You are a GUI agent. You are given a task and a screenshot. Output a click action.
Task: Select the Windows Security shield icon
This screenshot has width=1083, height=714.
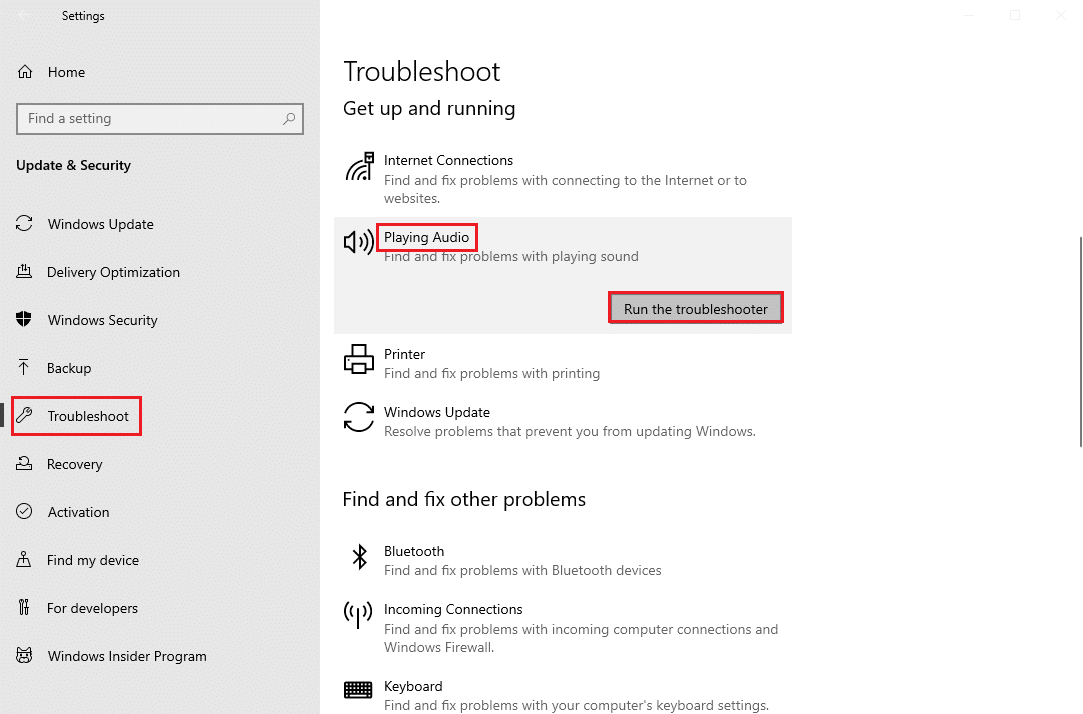24,320
